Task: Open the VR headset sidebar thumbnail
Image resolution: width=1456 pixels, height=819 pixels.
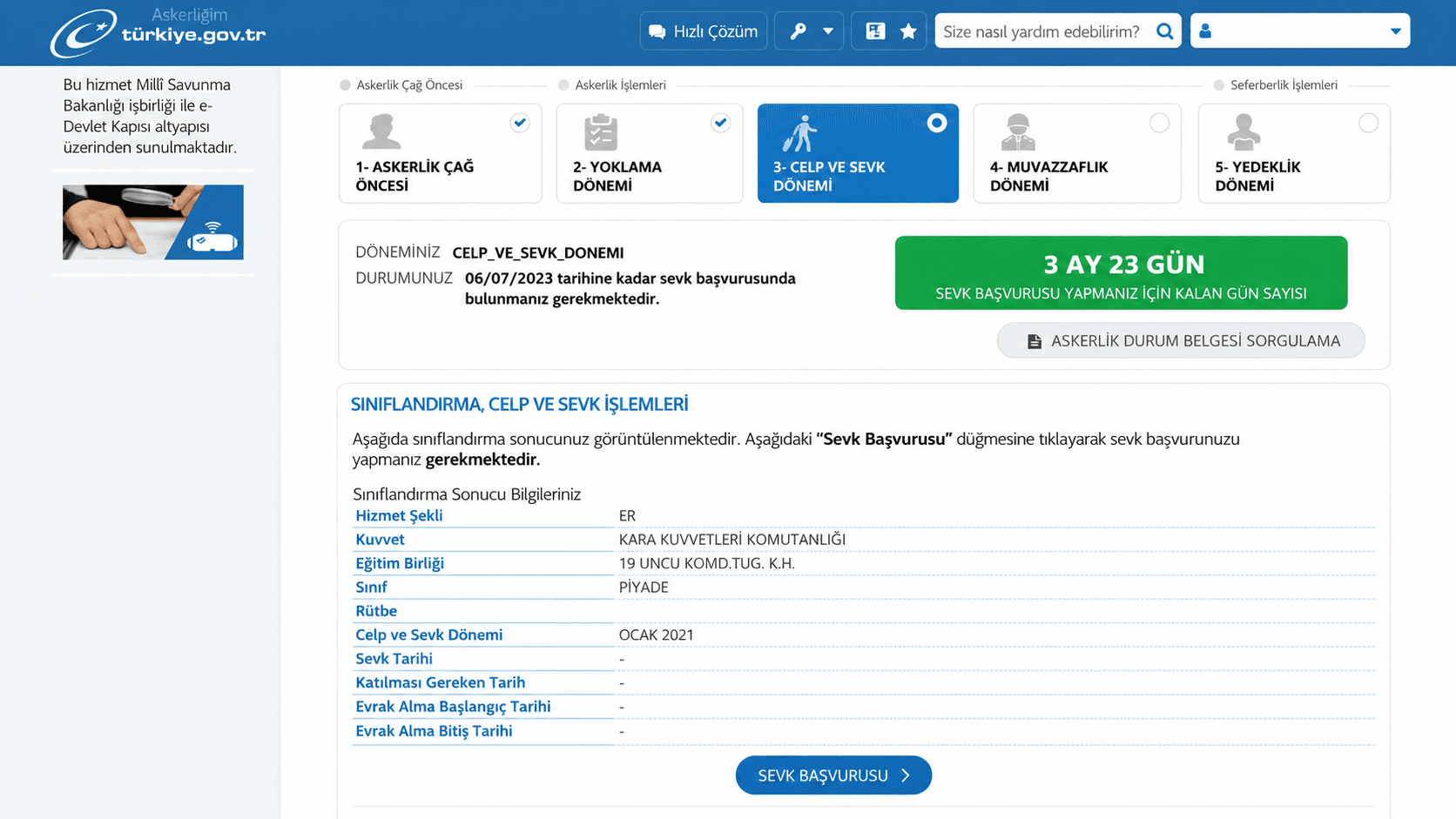Action: coord(153,222)
